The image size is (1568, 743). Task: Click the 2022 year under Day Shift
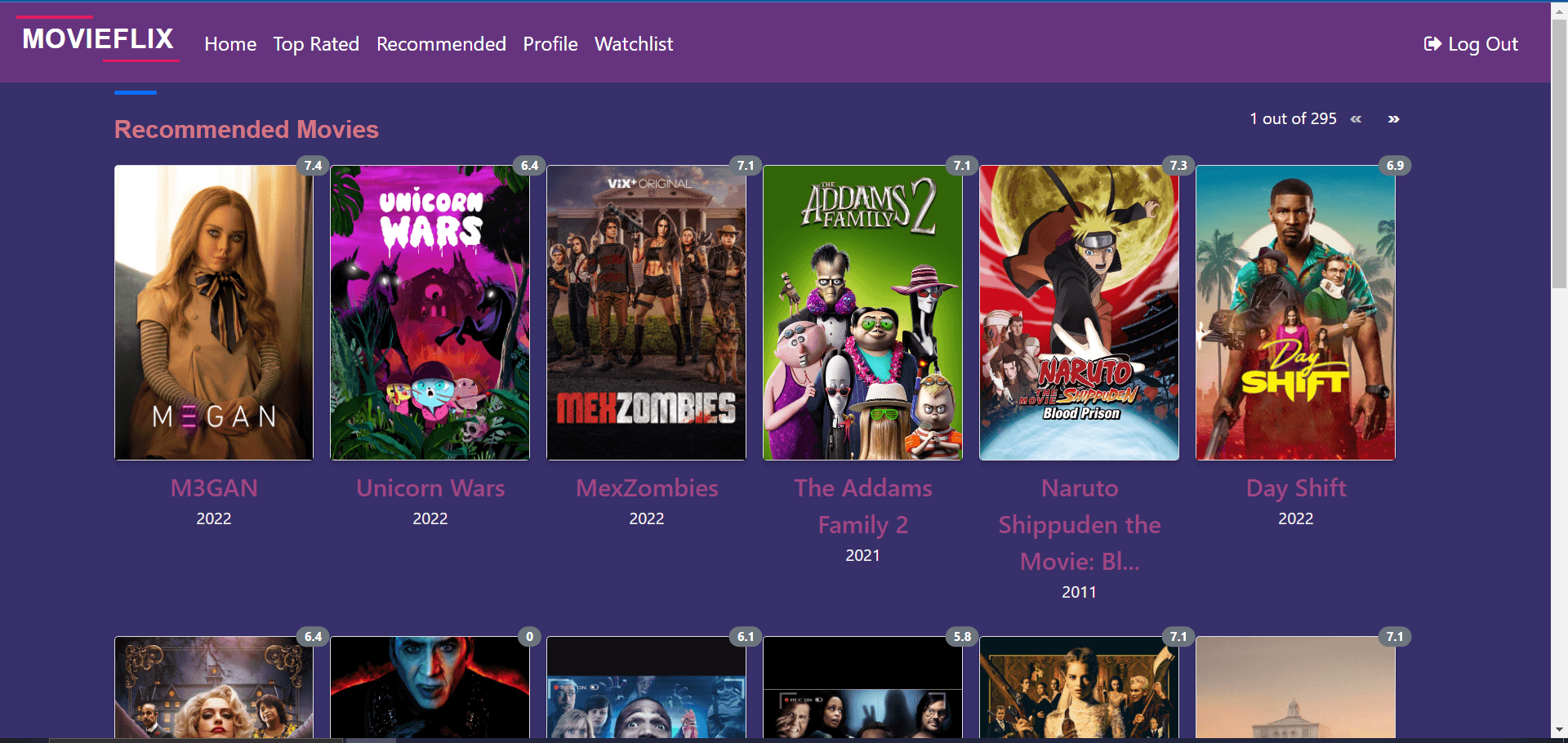(x=1296, y=518)
